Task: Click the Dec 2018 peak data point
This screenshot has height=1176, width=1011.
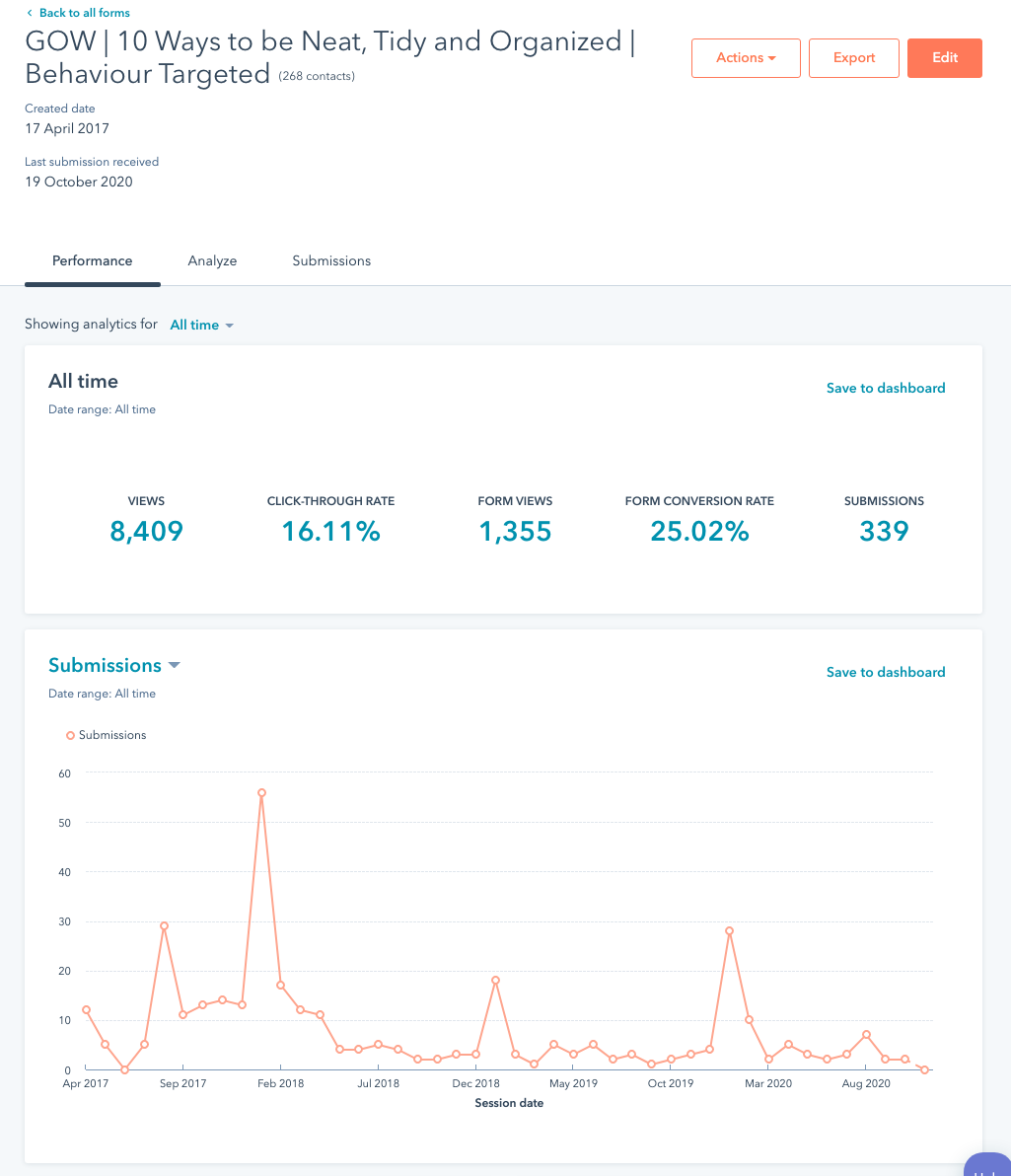Action: tap(495, 980)
